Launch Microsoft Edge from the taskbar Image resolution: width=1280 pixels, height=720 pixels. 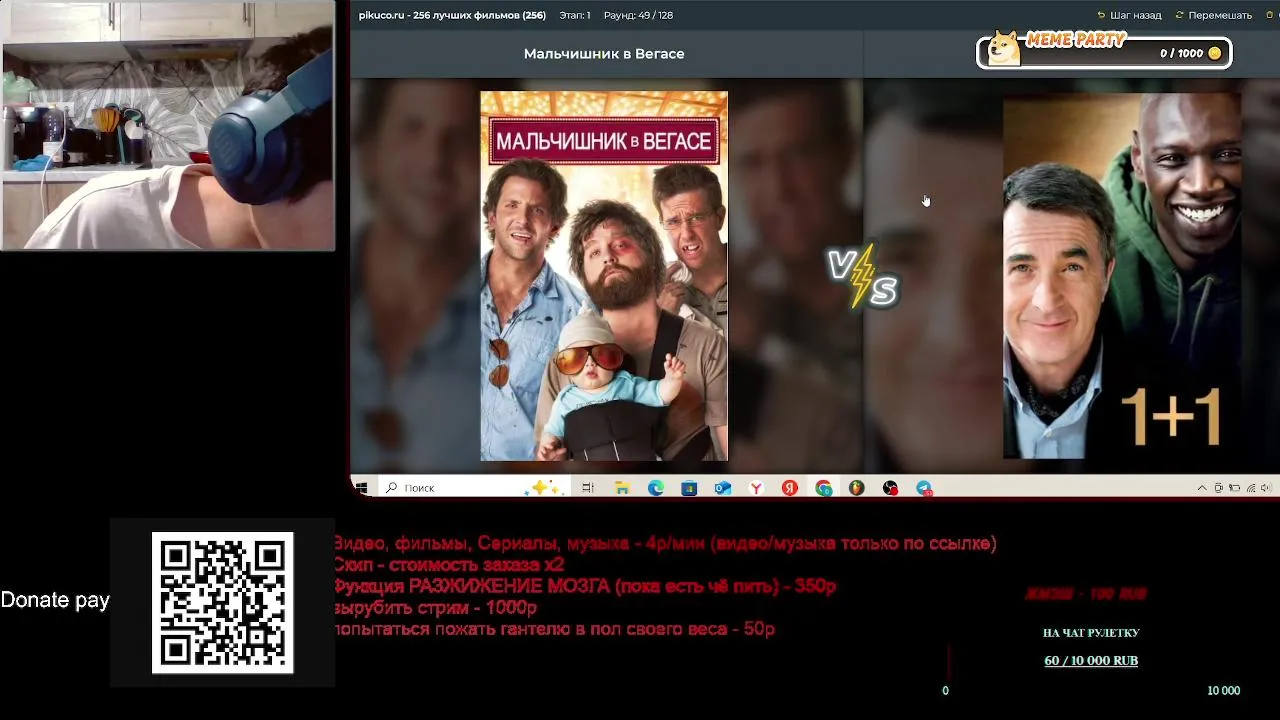point(656,488)
